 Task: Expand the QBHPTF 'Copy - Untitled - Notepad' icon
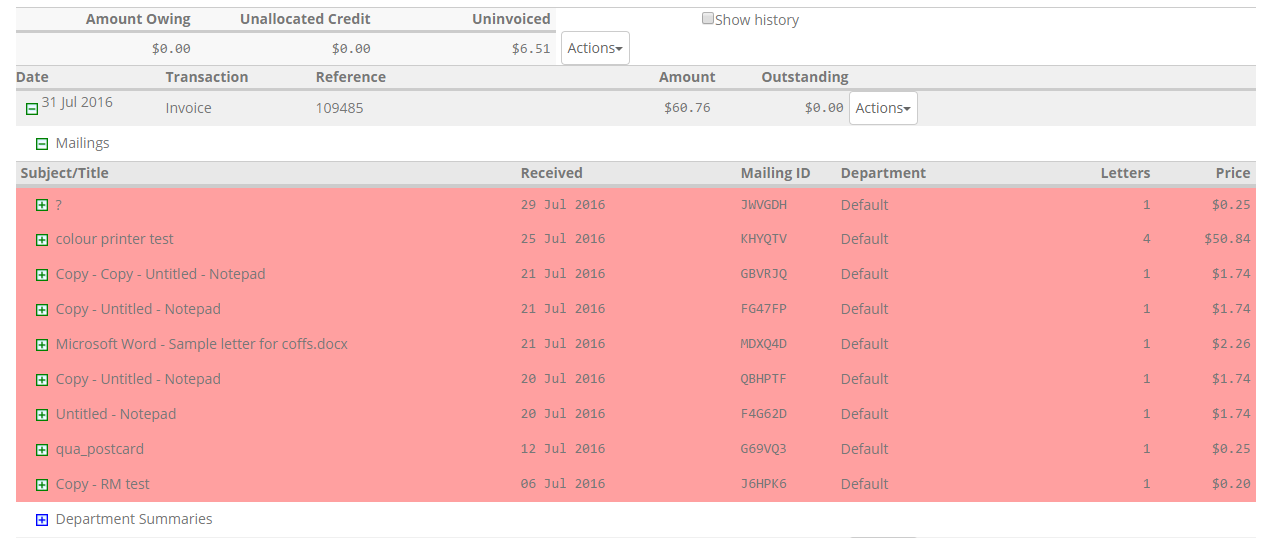click(42, 380)
